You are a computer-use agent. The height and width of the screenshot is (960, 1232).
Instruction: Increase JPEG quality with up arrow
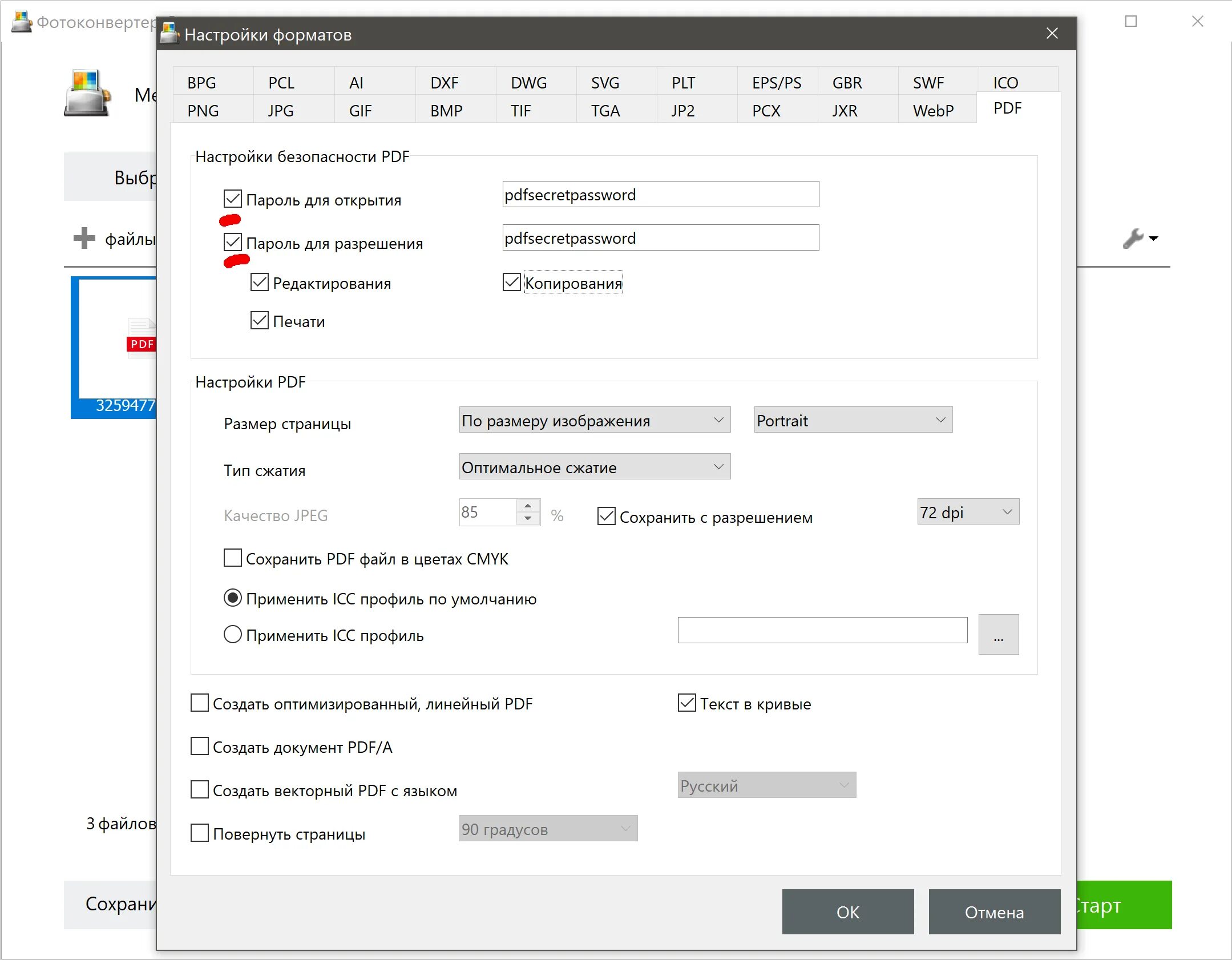(528, 506)
